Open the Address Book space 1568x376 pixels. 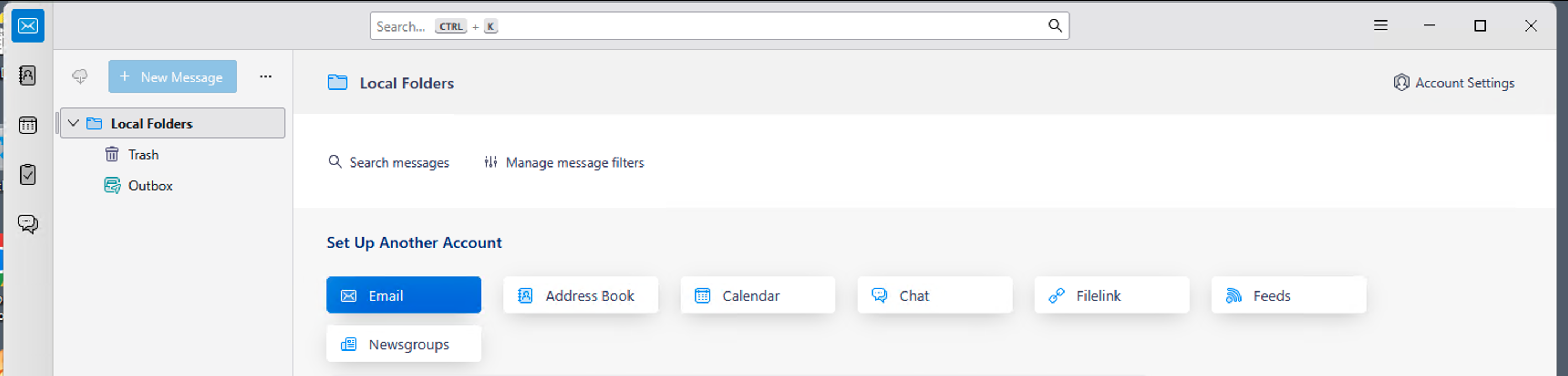pyautogui.click(x=28, y=75)
